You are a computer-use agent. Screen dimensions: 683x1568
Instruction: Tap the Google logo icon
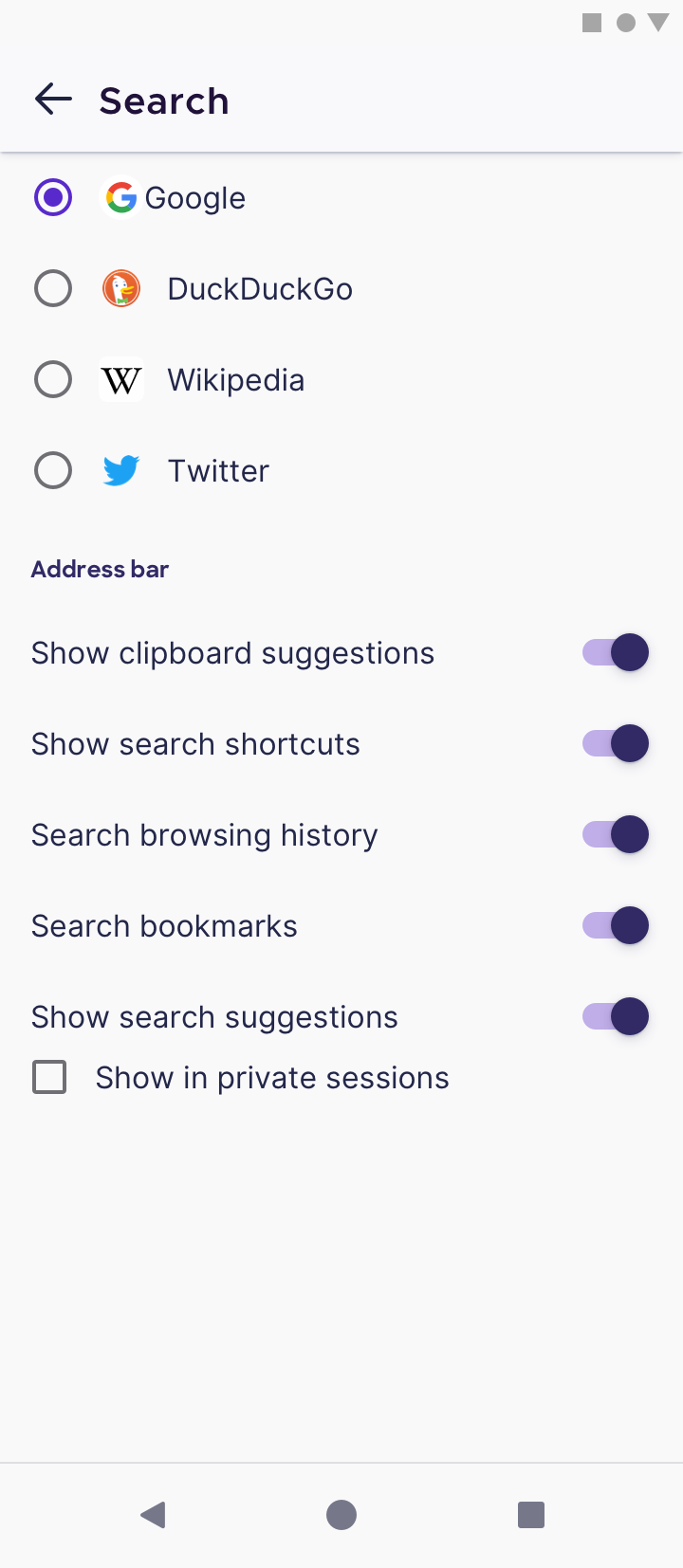coord(121,197)
